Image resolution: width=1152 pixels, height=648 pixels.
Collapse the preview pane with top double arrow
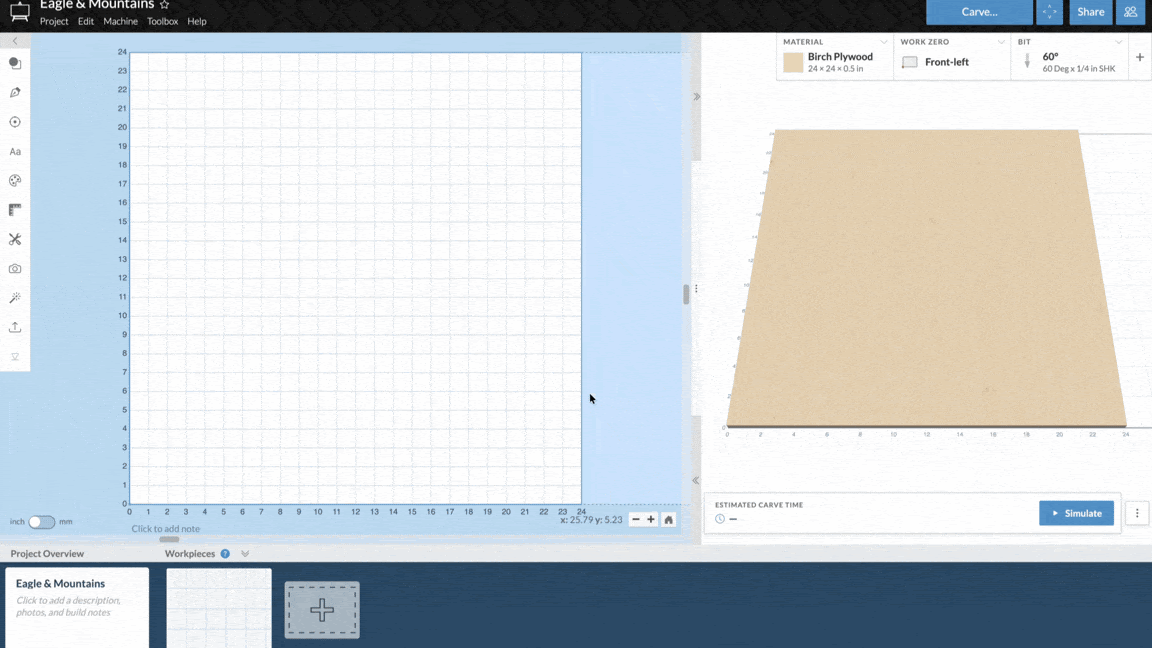(x=696, y=97)
